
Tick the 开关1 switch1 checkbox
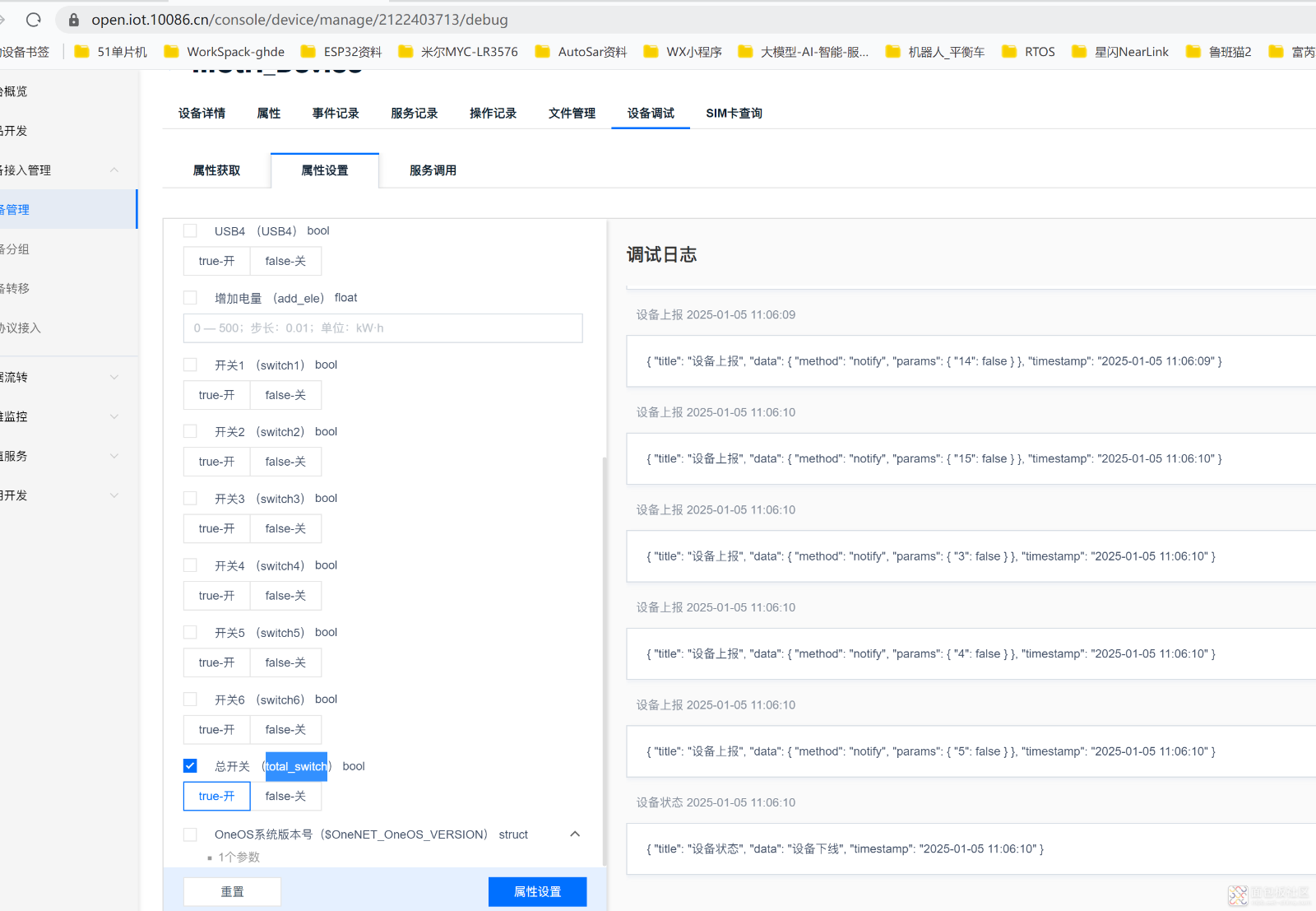point(190,365)
